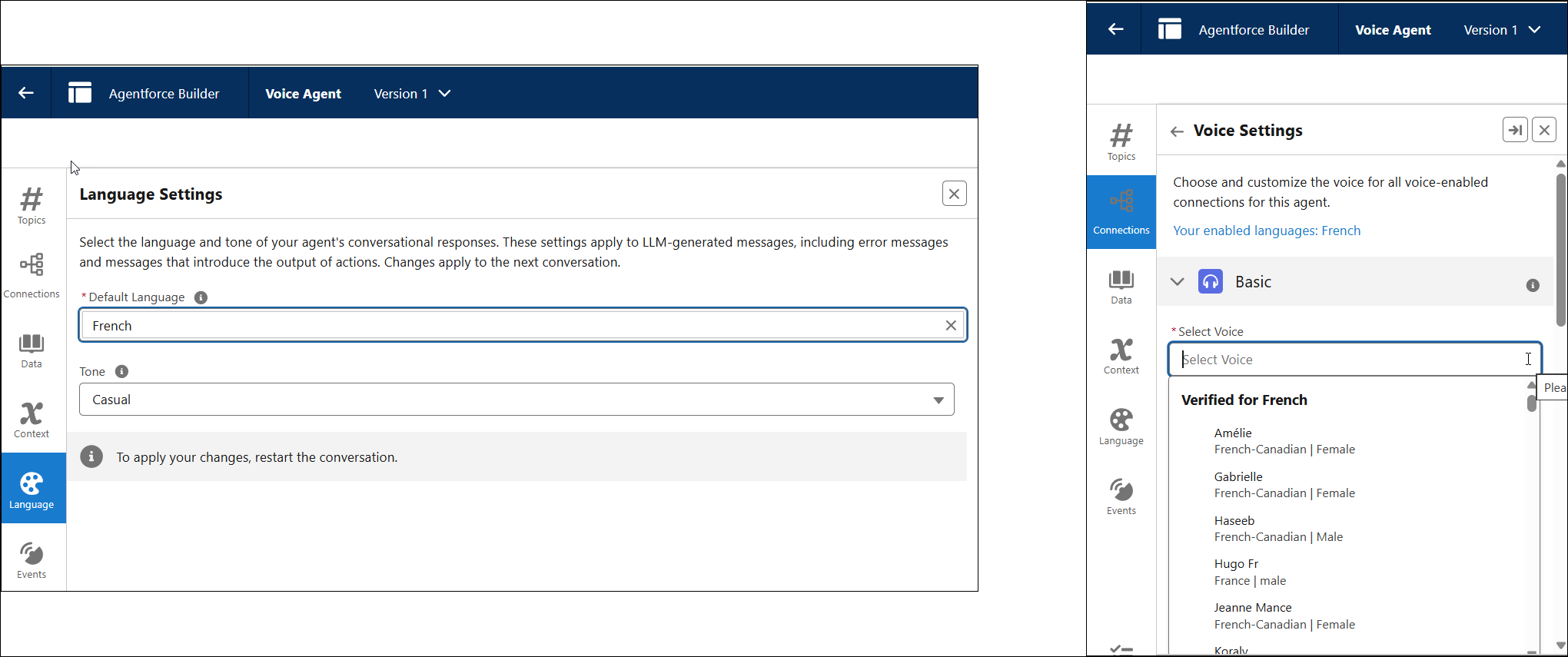This screenshot has height=657, width=1568.
Task: Show Tone info tooltip
Action: [121, 371]
